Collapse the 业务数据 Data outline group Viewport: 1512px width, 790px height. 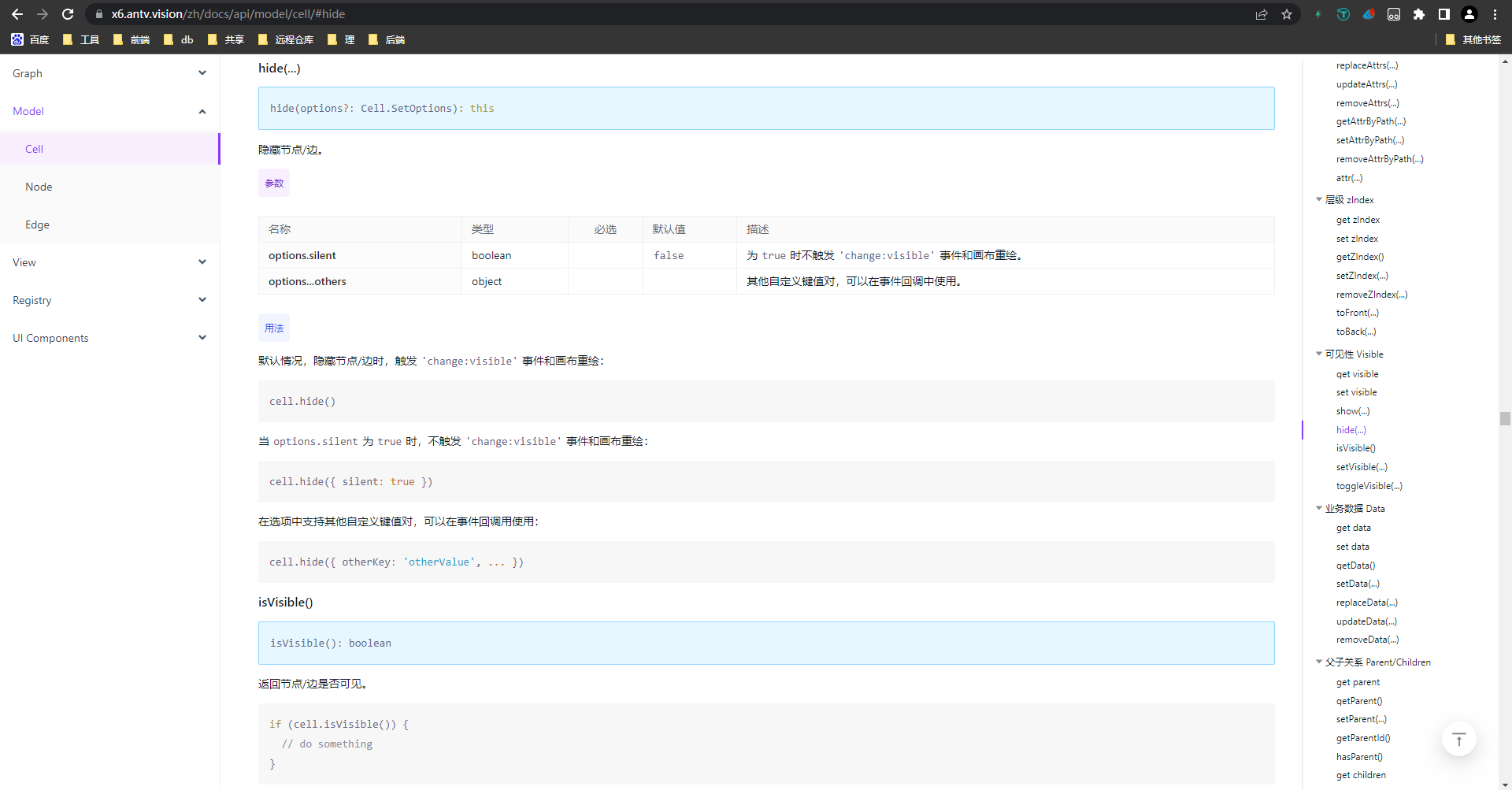1319,508
